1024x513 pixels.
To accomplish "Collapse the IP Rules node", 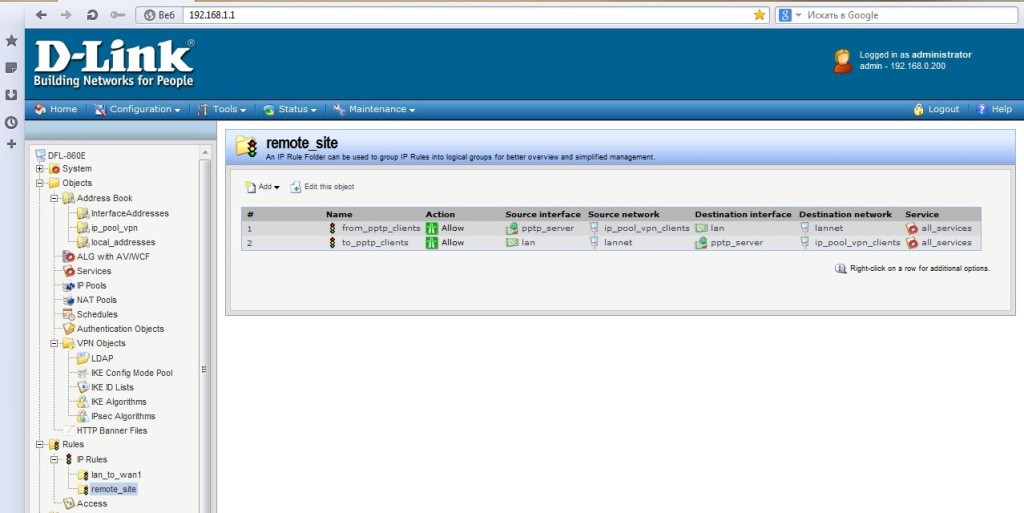I will click(54, 459).
